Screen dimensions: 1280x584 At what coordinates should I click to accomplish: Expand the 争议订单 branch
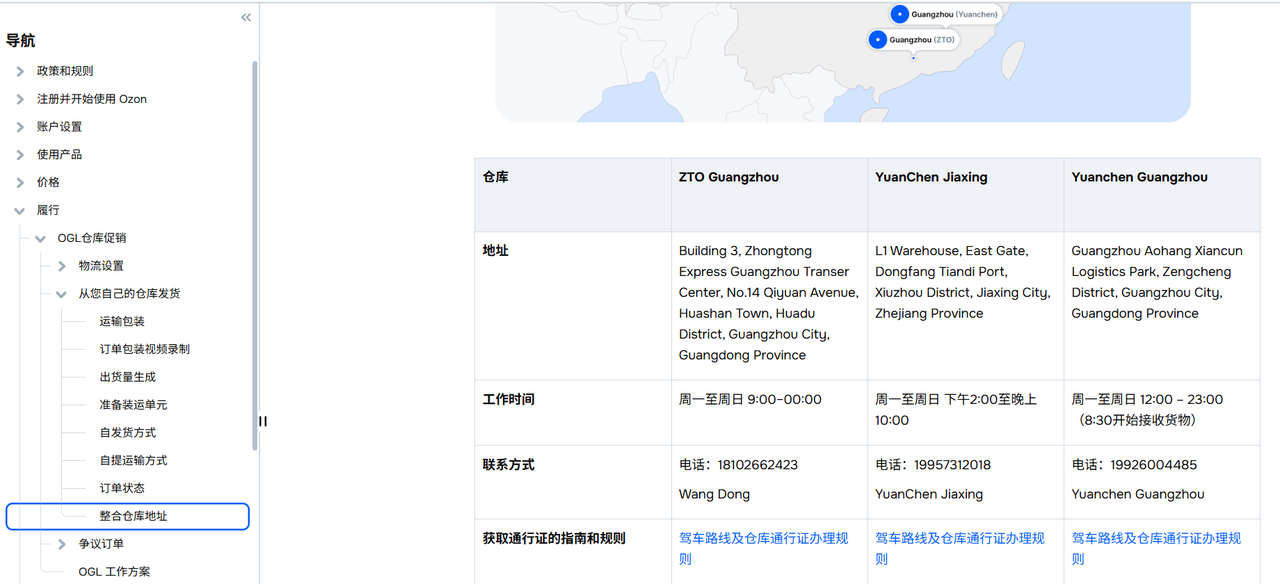tap(62, 544)
